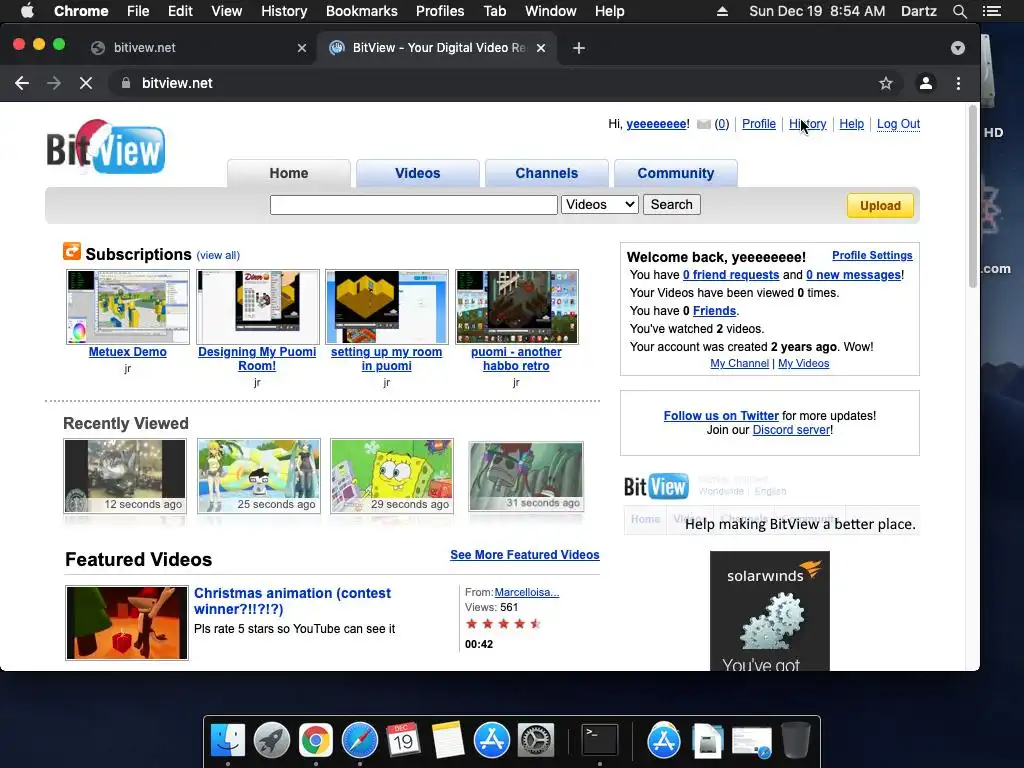Open Designing My Puomi Room thumbnail

coord(258,307)
